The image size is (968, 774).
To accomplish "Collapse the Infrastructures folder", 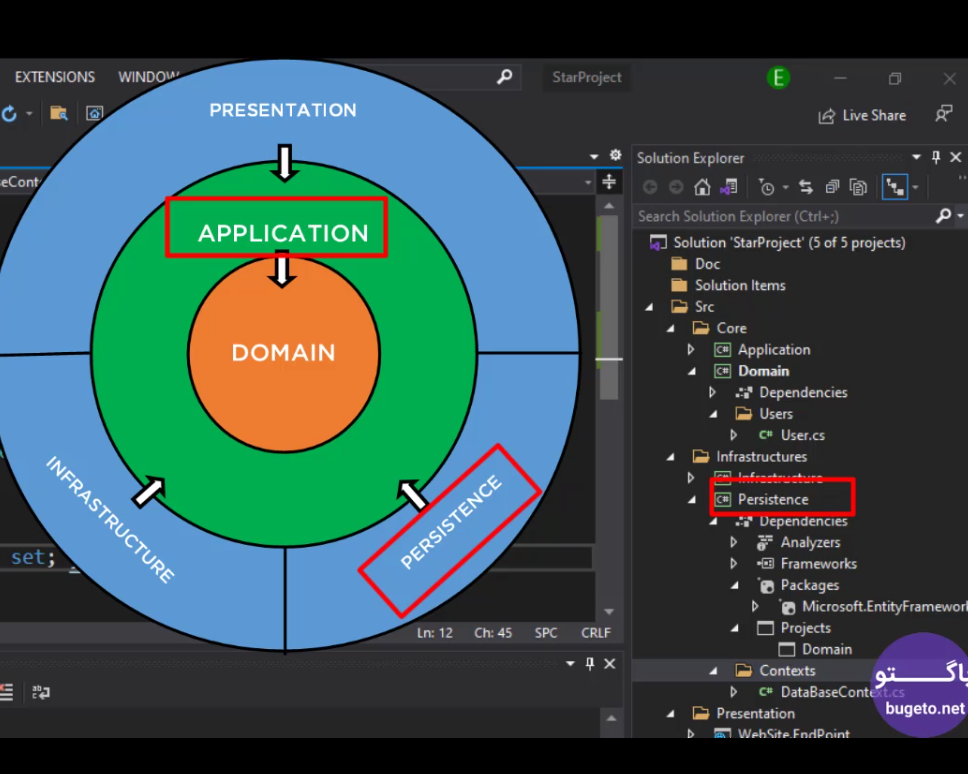I will click(x=670, y=457).
